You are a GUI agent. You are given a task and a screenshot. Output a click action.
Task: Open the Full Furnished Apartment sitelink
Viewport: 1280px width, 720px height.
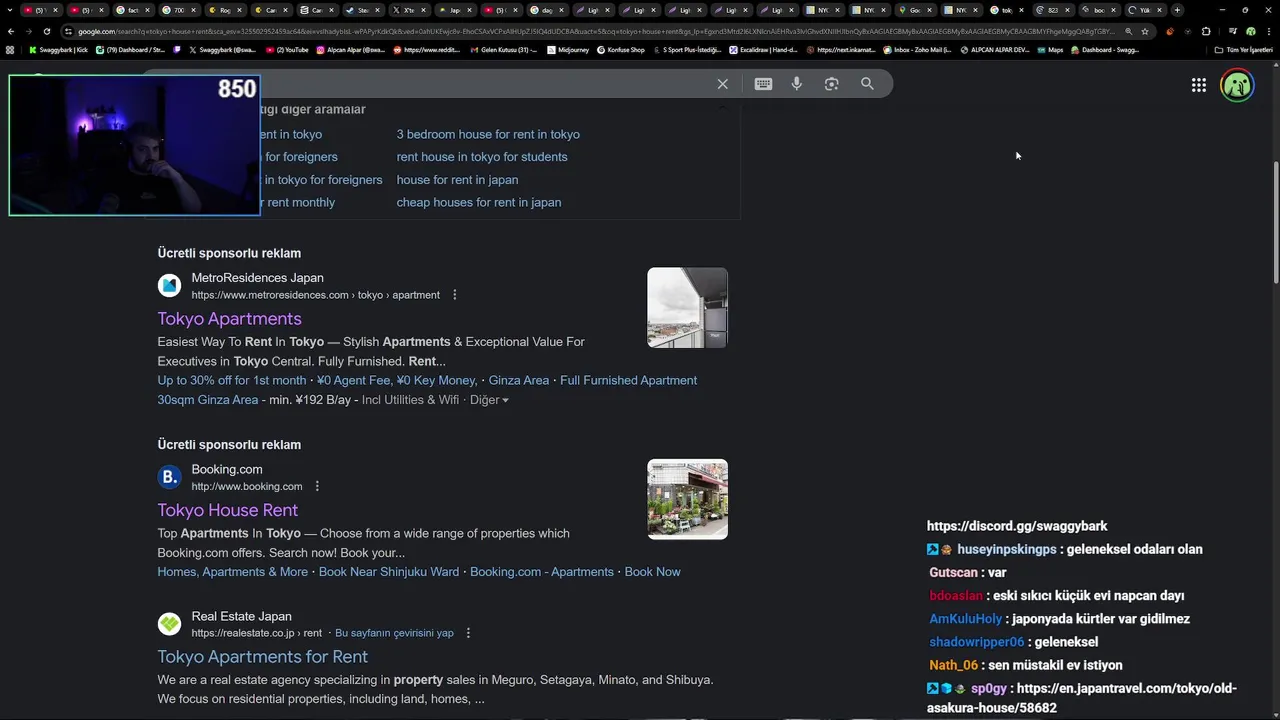tap(628, 380)
